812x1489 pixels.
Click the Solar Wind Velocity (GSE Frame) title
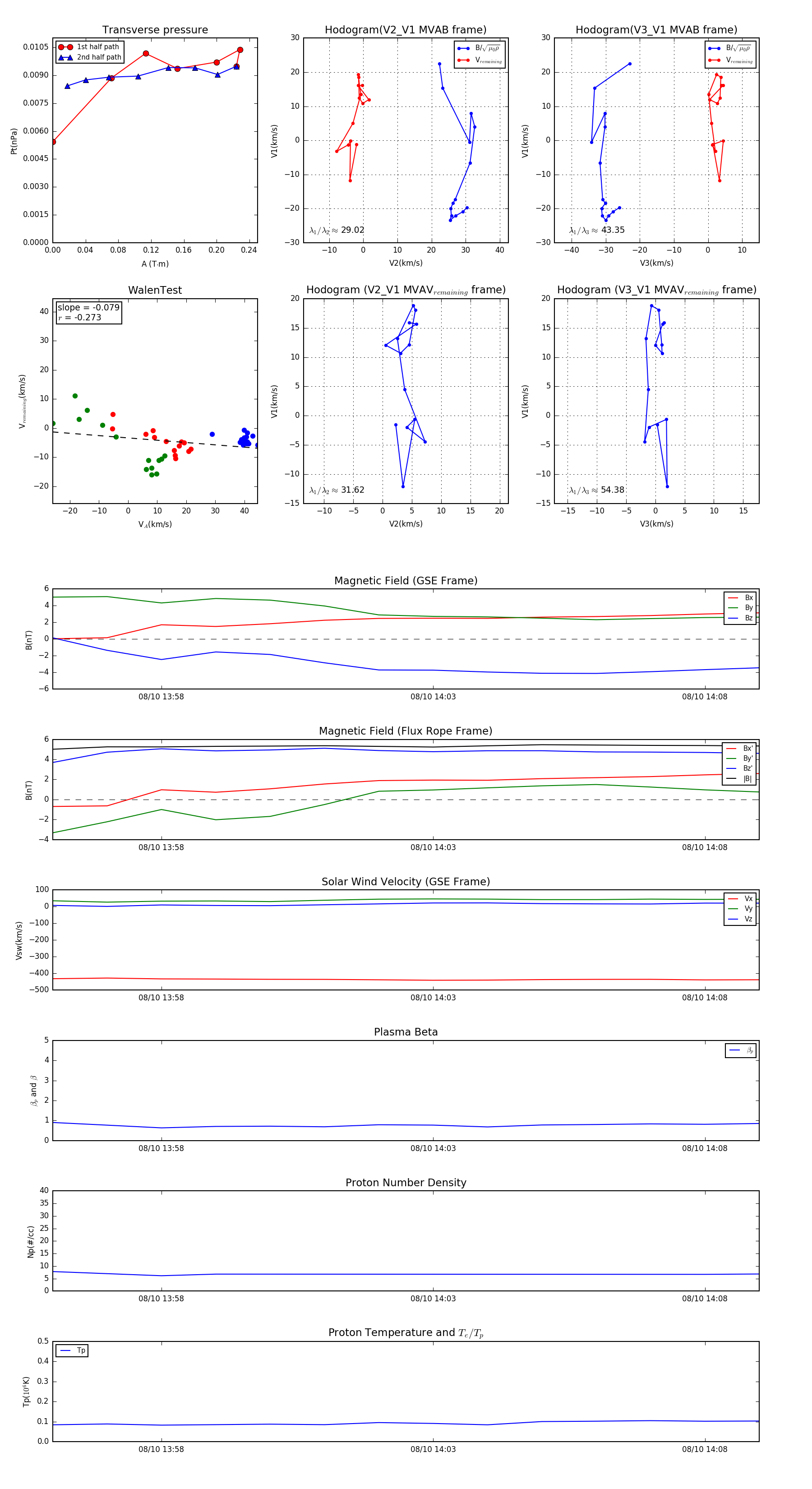point(406,882)
